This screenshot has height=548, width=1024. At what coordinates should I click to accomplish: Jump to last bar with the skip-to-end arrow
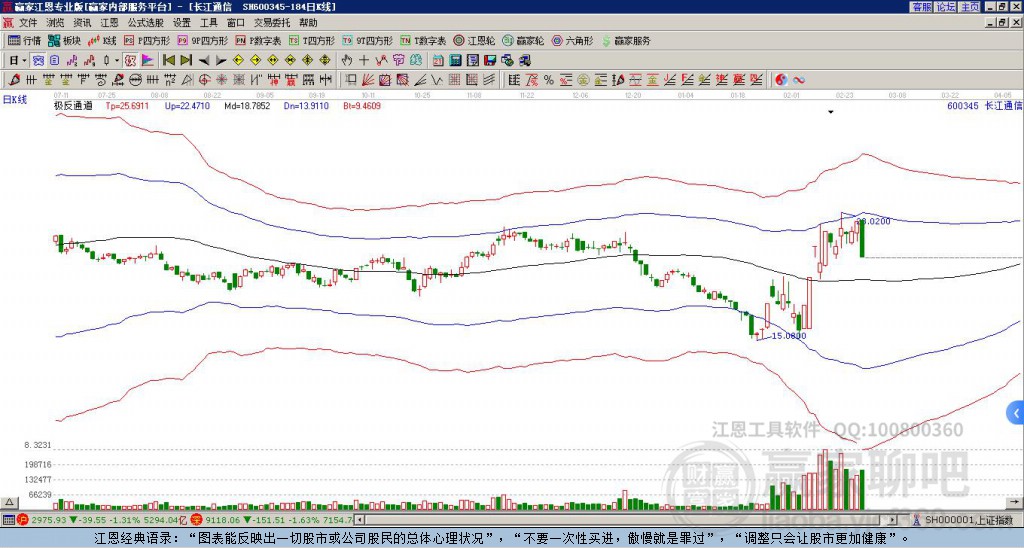185,61
